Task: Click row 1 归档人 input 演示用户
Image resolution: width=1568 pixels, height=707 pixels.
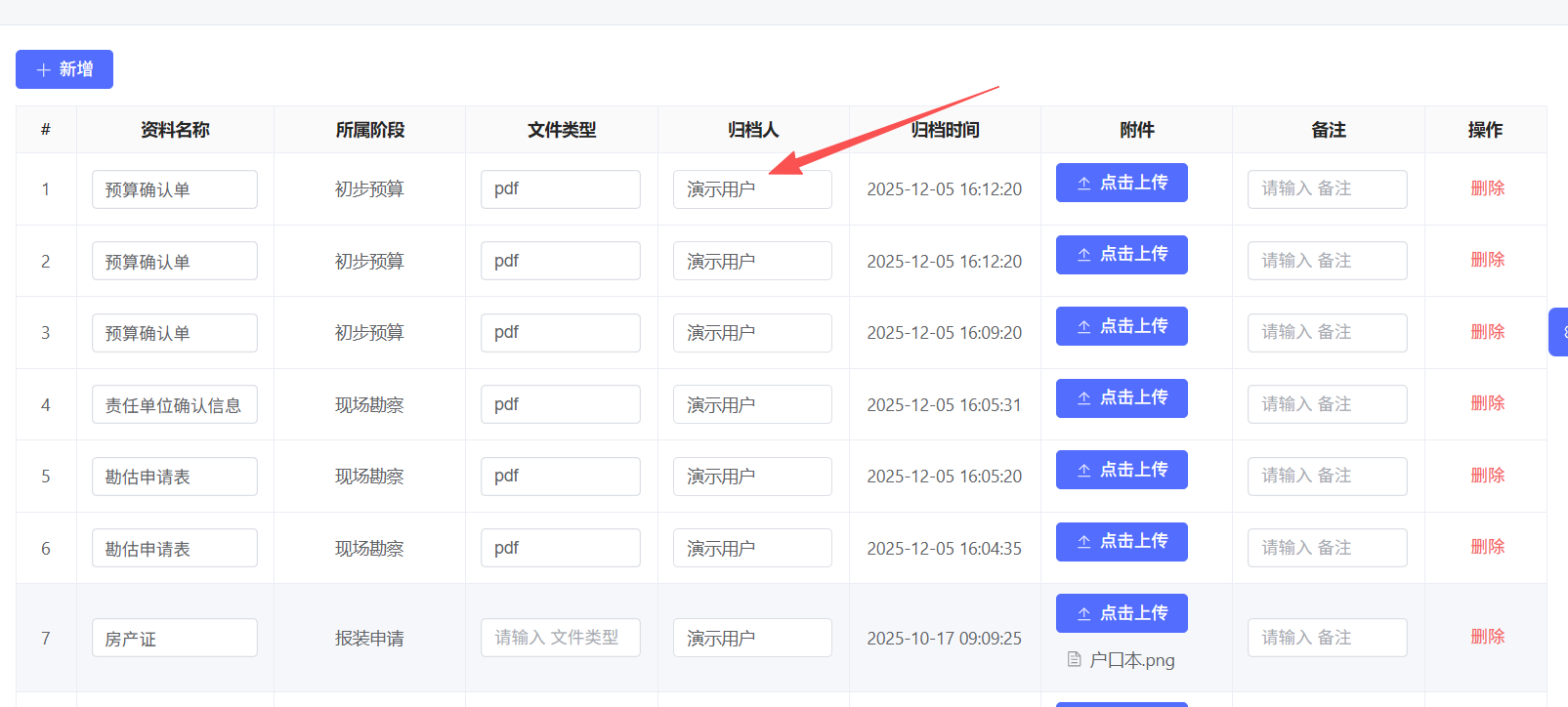Action: tap(752, 189)
